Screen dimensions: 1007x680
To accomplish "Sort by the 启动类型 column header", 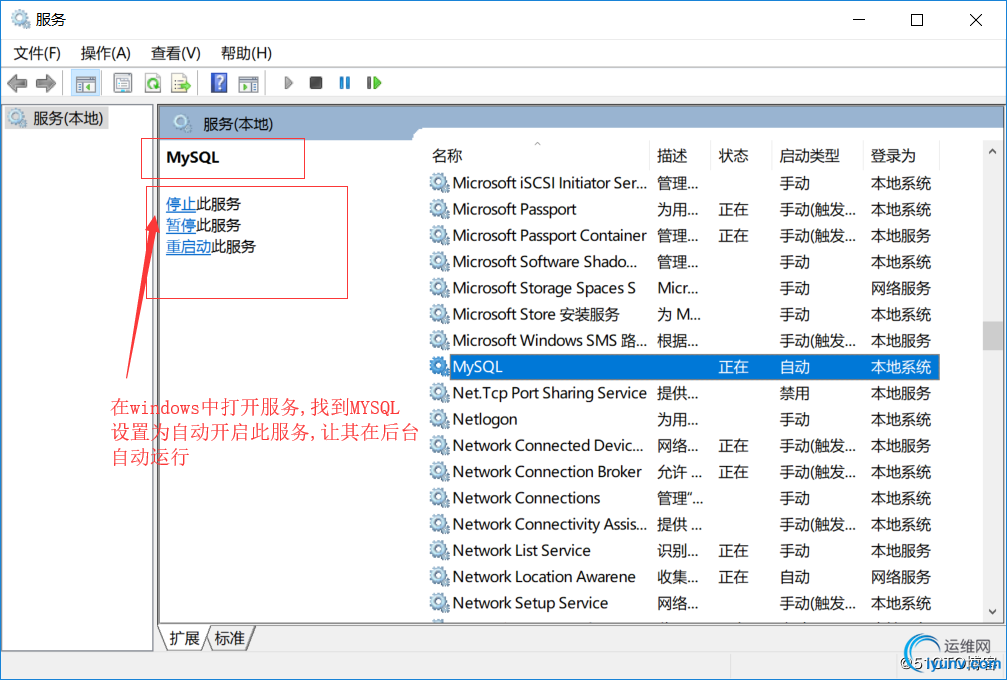I will [x=809, y=155].
